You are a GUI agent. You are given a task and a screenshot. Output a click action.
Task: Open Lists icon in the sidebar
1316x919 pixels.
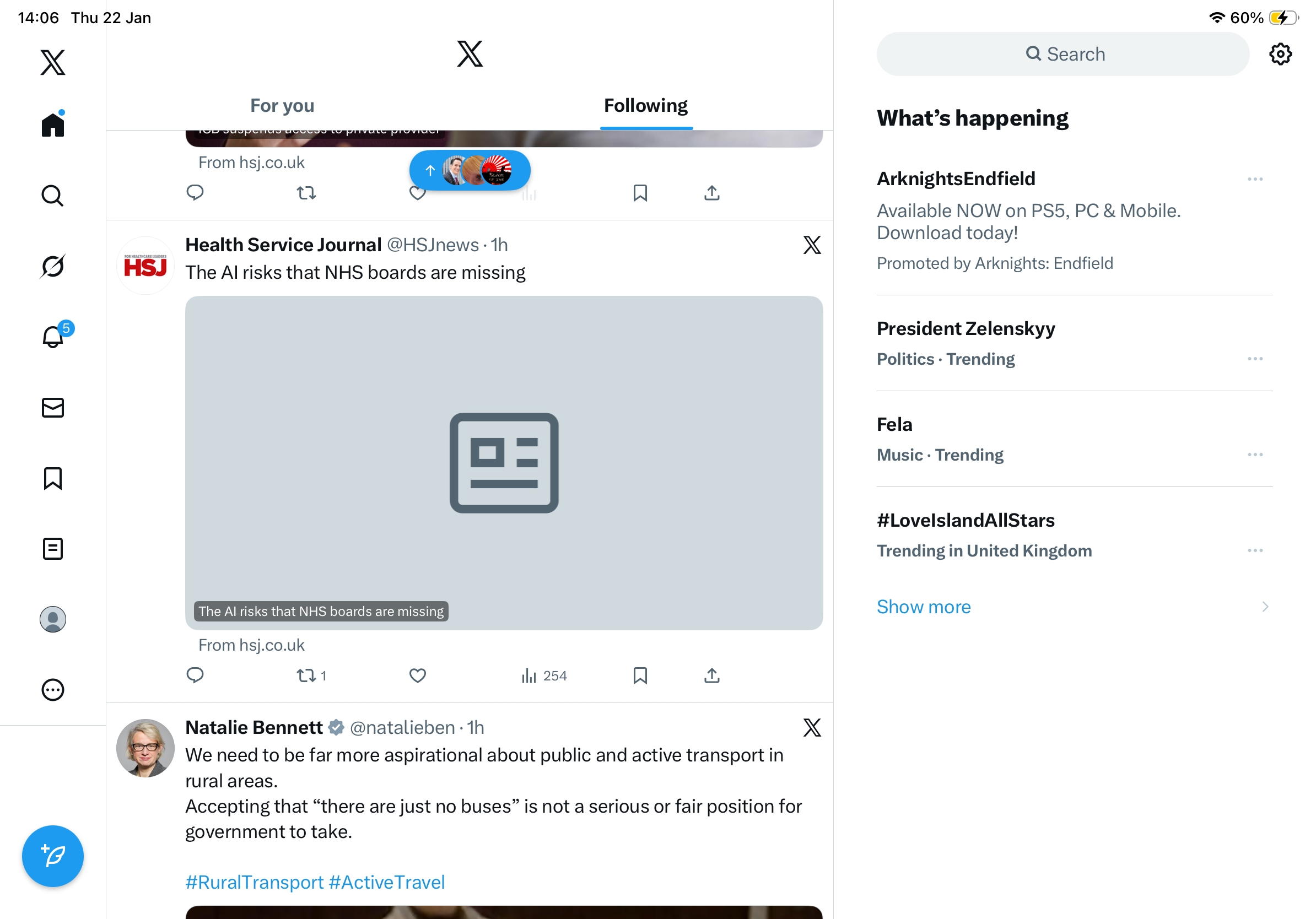(53, 549)
